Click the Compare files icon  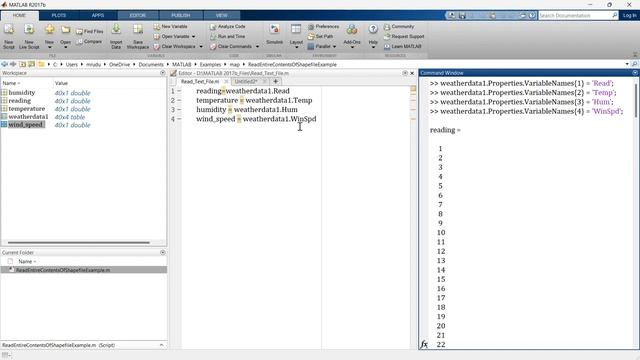pyautogui.click(x=79, y=42)
